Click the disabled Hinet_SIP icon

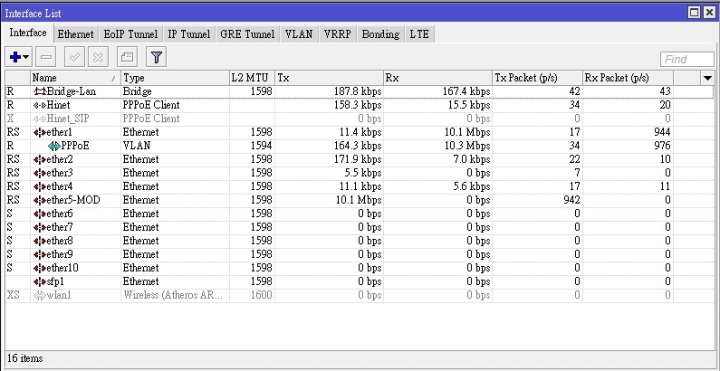pos(40,119)
